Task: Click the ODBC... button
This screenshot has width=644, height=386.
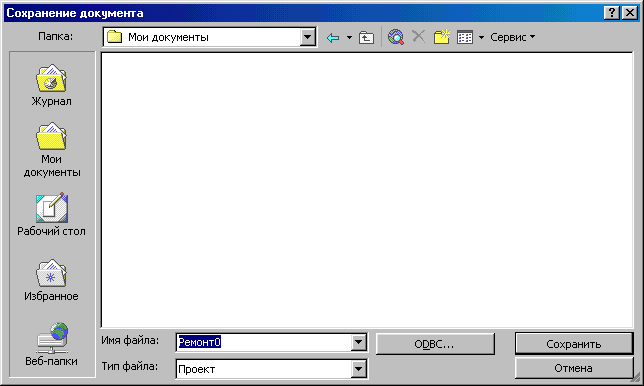Action: pyautogui.click(x=435, y=344)
